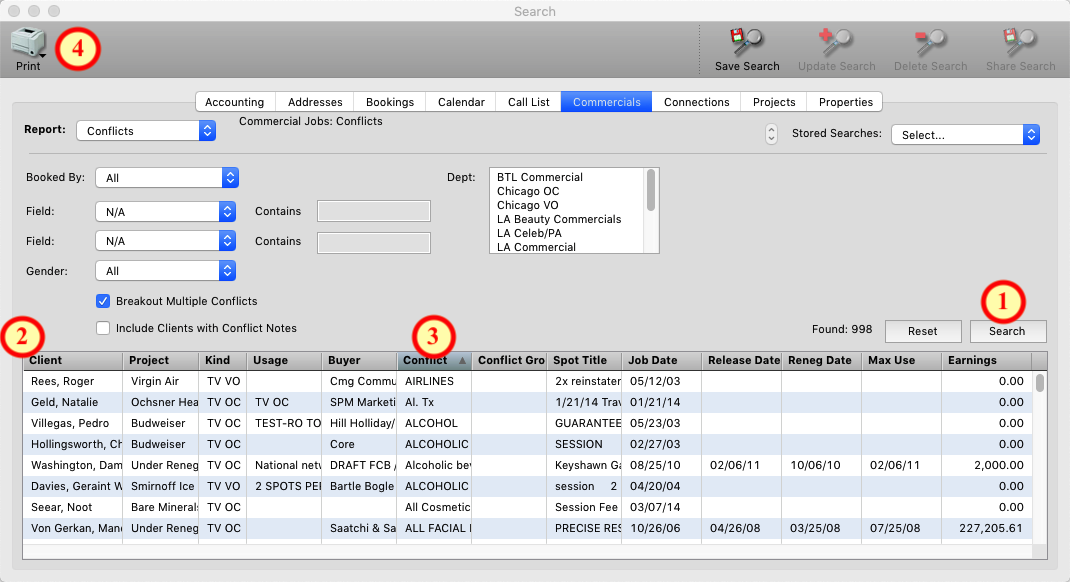Sort by the Buyer column header

(x=360, y=360)
